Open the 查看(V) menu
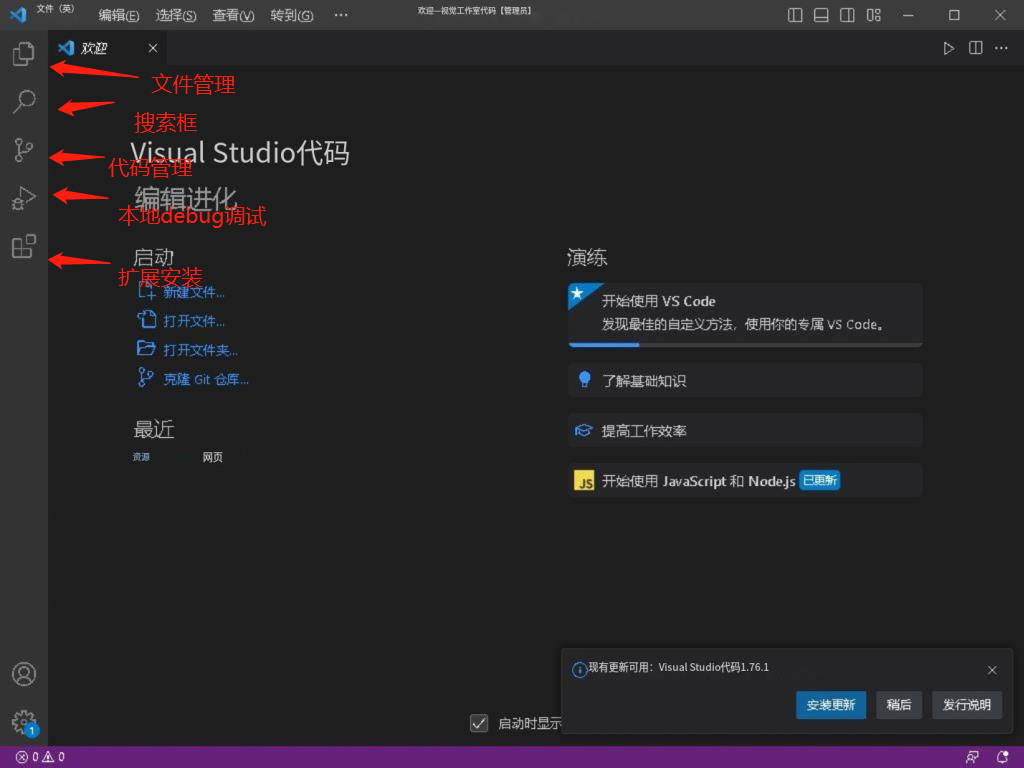Viewport: 1024px width, 768px height. (233, 15)
